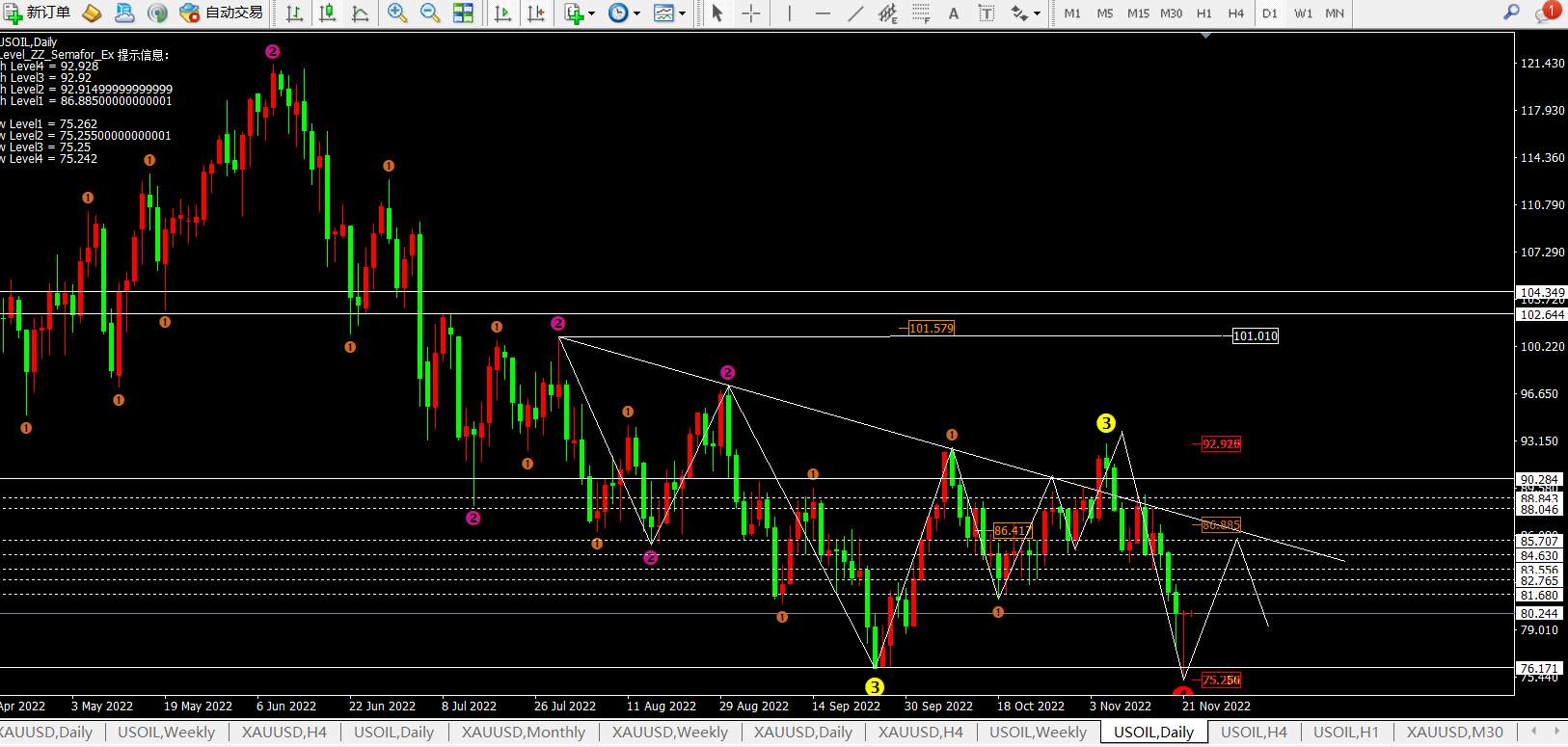Viewport: 1568px width, 747px height.
Task: Click the red 75.250 level label
Action: click(1221, 680)
